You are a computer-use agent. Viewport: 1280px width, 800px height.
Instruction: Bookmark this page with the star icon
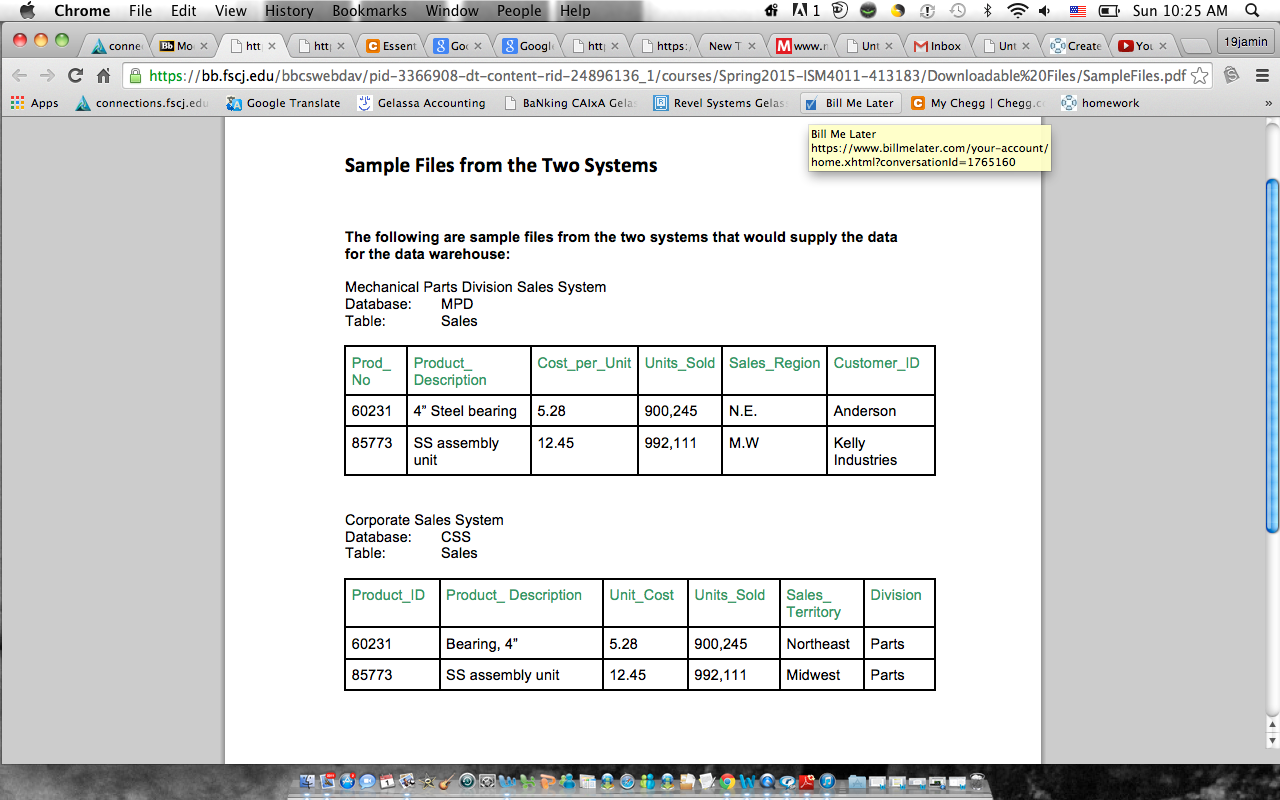click(1200, 76)
